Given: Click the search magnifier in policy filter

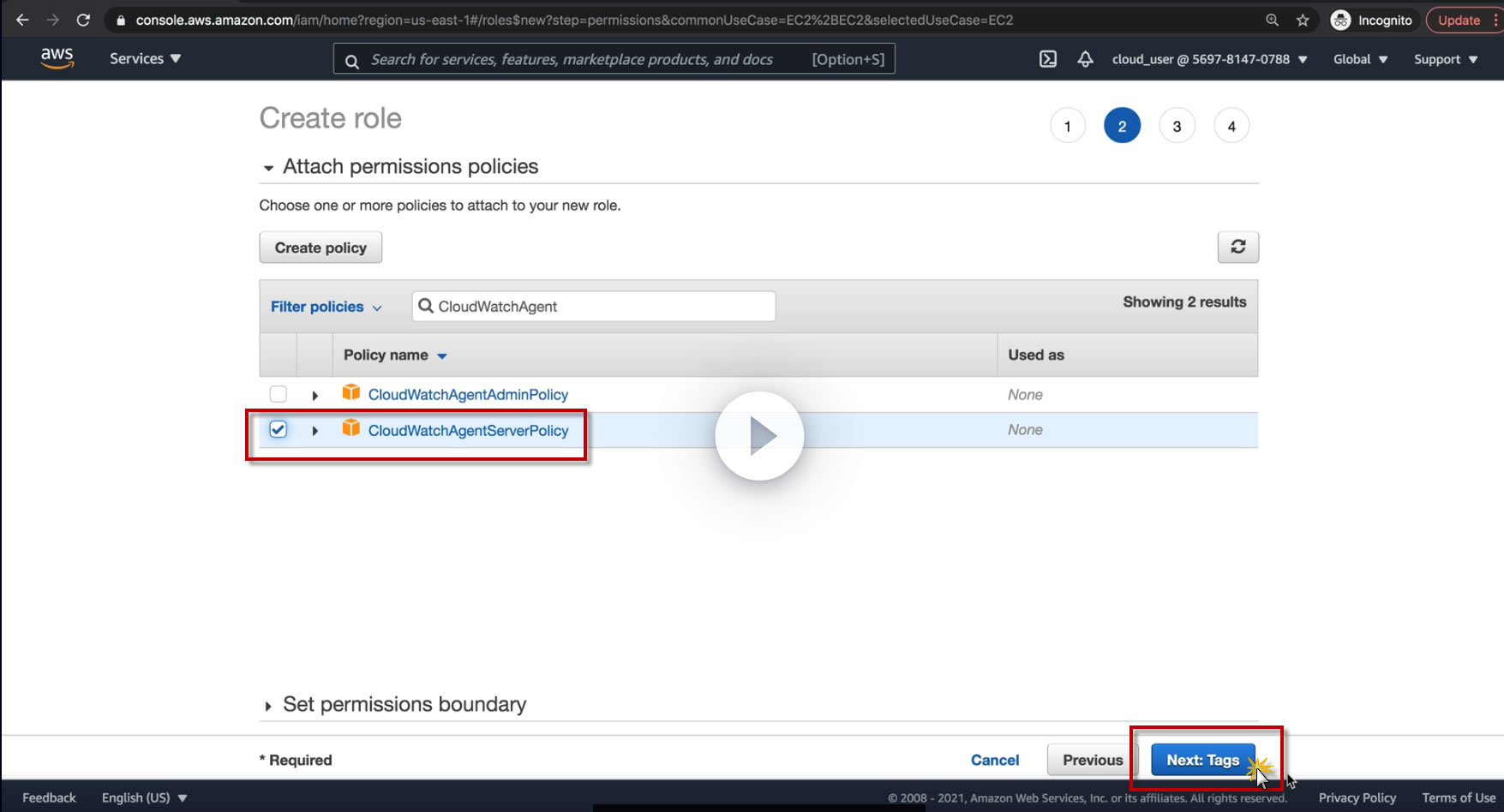Looking at the screenshot, I should point(426,306).
